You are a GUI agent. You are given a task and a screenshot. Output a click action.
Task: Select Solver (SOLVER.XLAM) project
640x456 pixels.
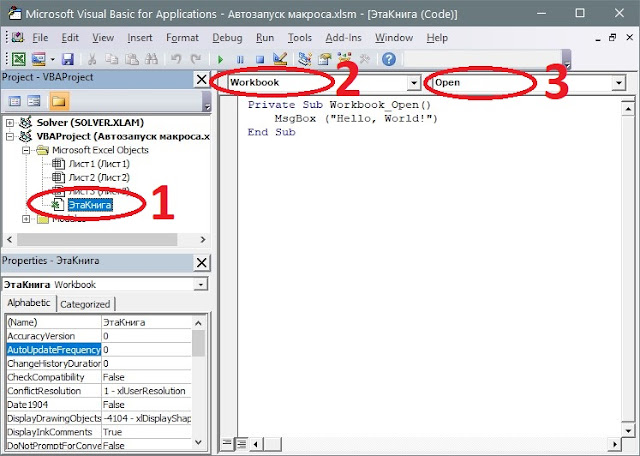click(90, 122)
